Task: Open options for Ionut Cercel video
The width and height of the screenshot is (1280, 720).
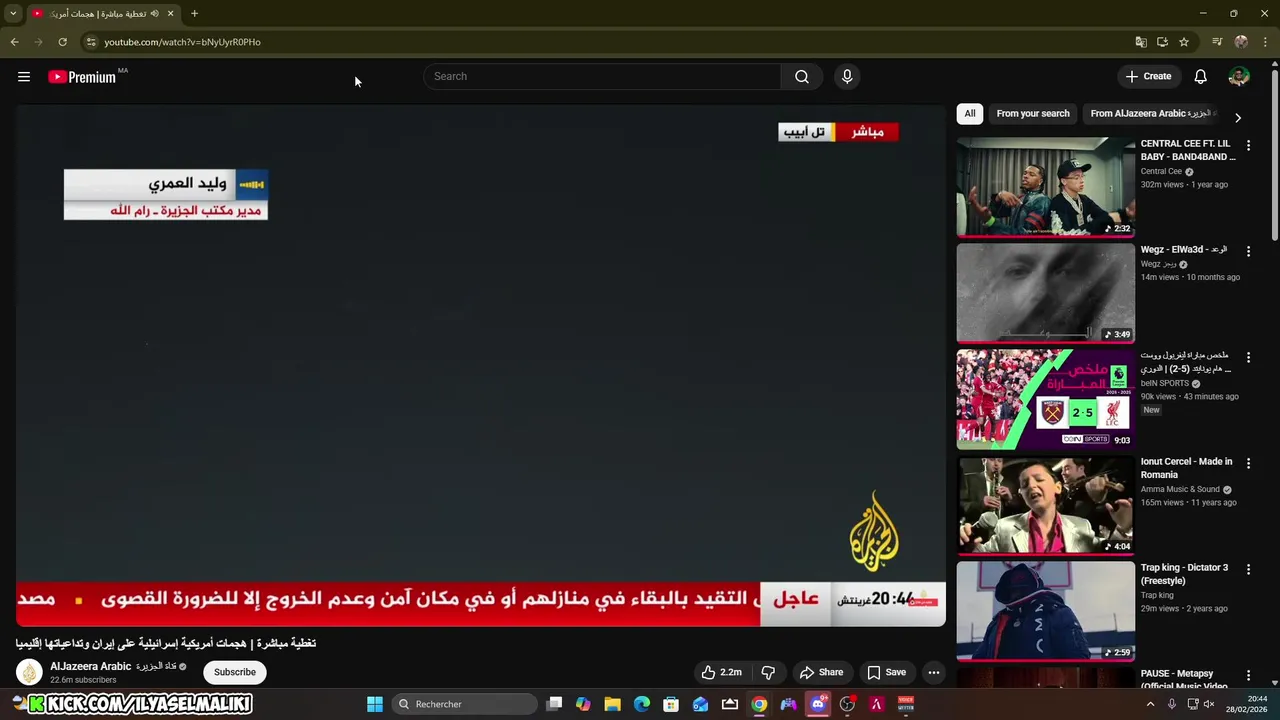Action: (1248, 463)
